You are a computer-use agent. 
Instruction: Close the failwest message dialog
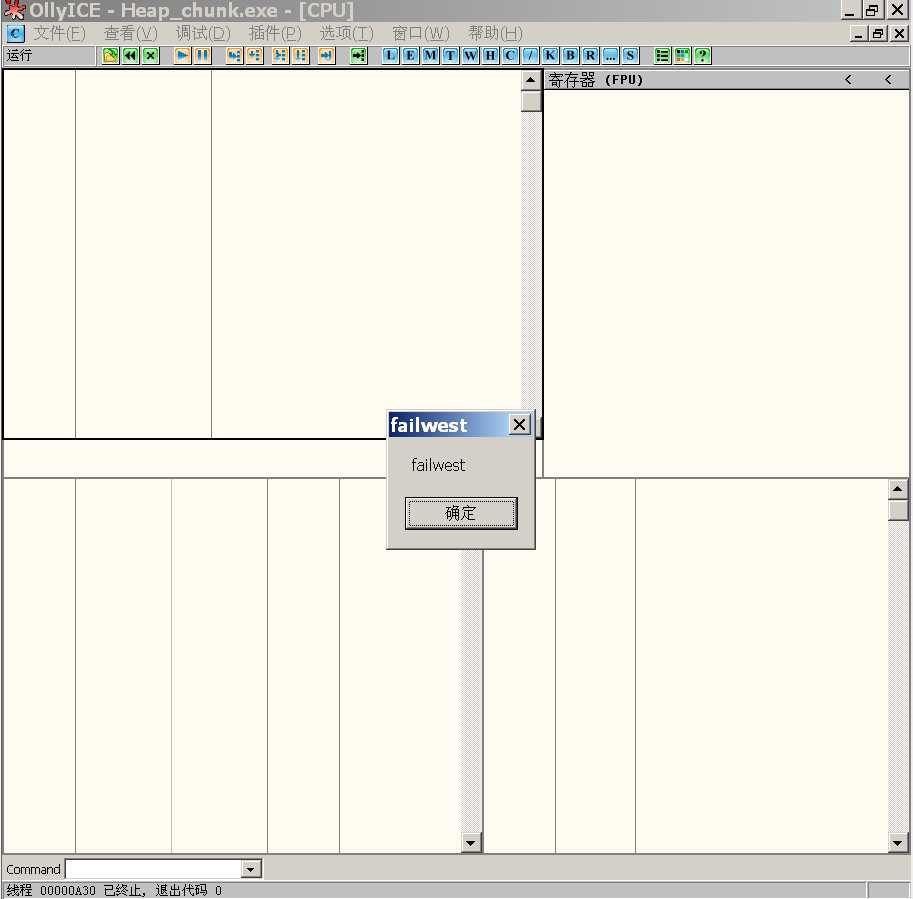(519, 425)
